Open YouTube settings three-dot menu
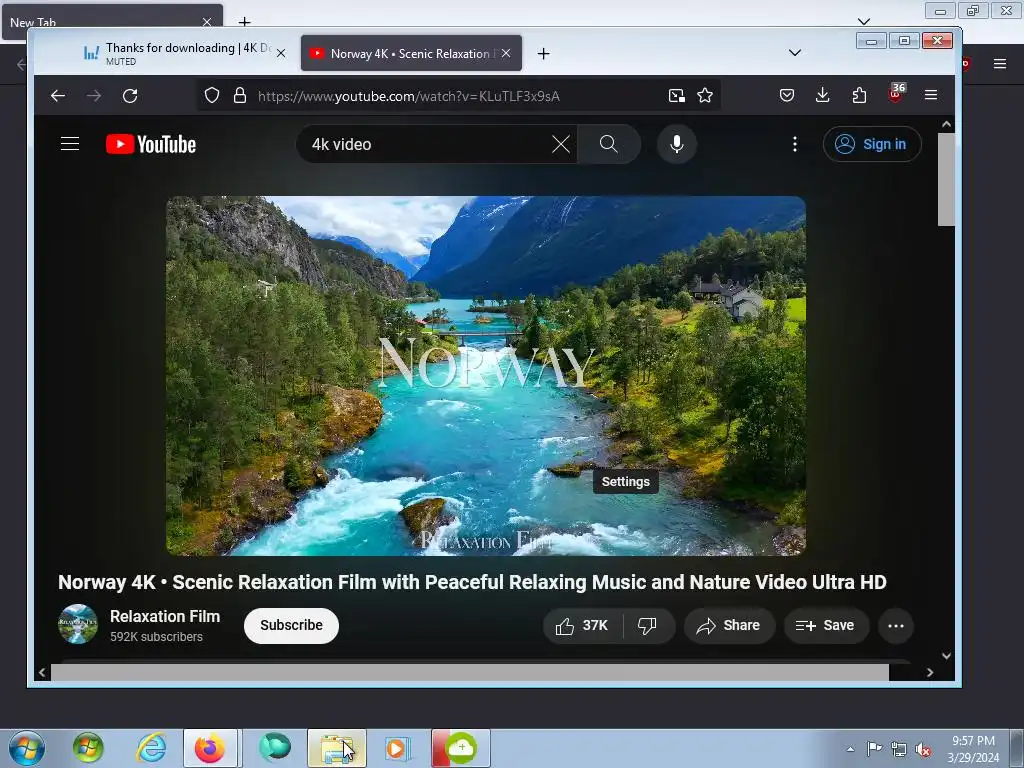The image size is (1024, 768). pyautogui.click(x=795, y=144)
